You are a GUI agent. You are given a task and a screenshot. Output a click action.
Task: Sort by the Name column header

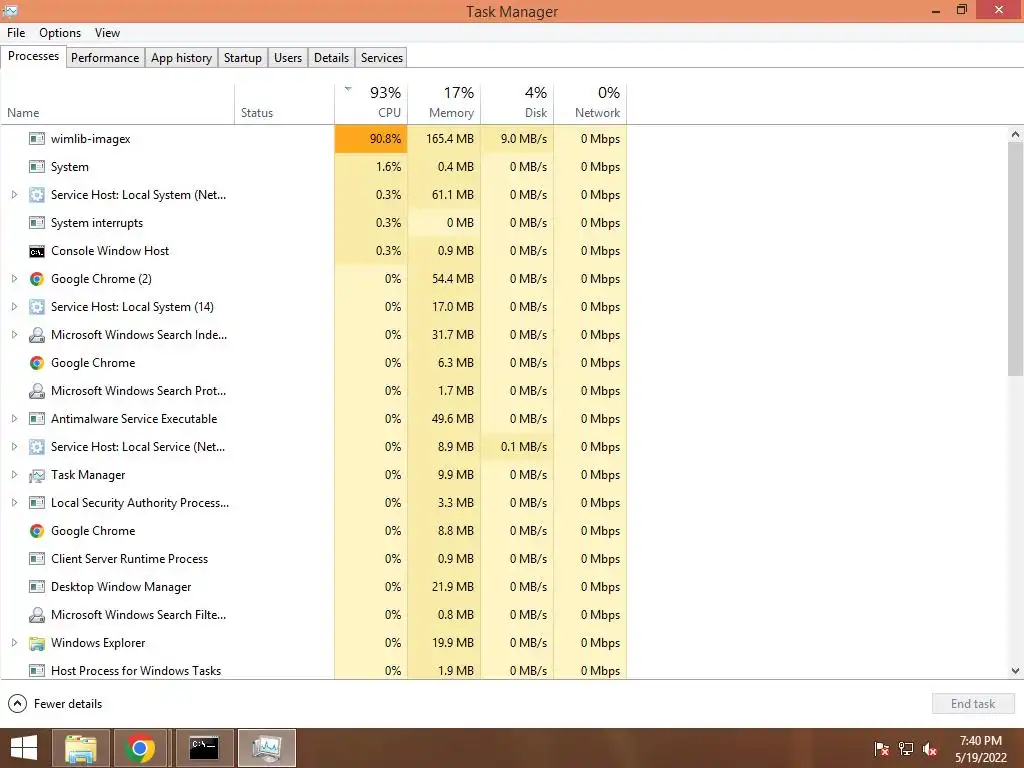(x=118, y=103)
